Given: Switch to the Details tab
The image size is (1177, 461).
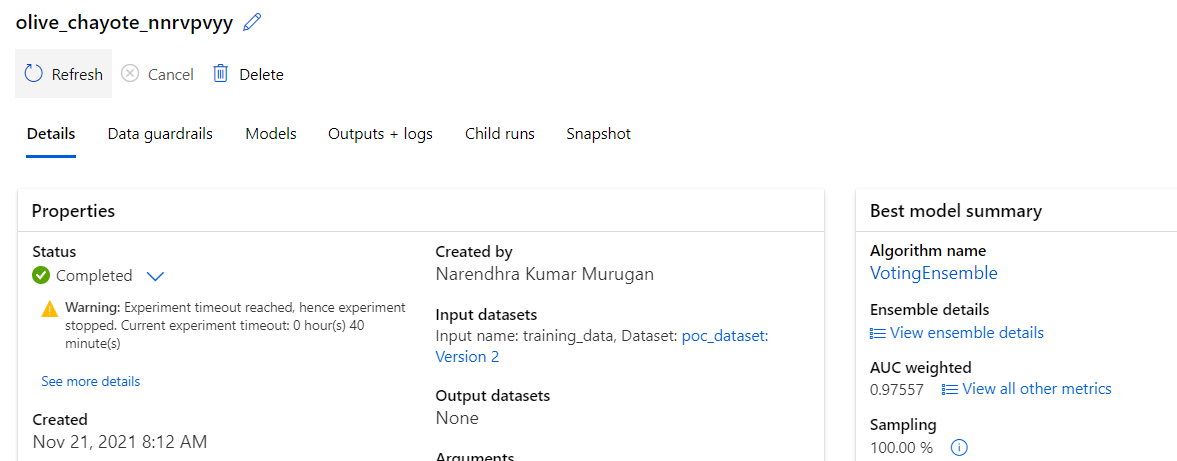Looking at the screenshot, I should (51, 134).
